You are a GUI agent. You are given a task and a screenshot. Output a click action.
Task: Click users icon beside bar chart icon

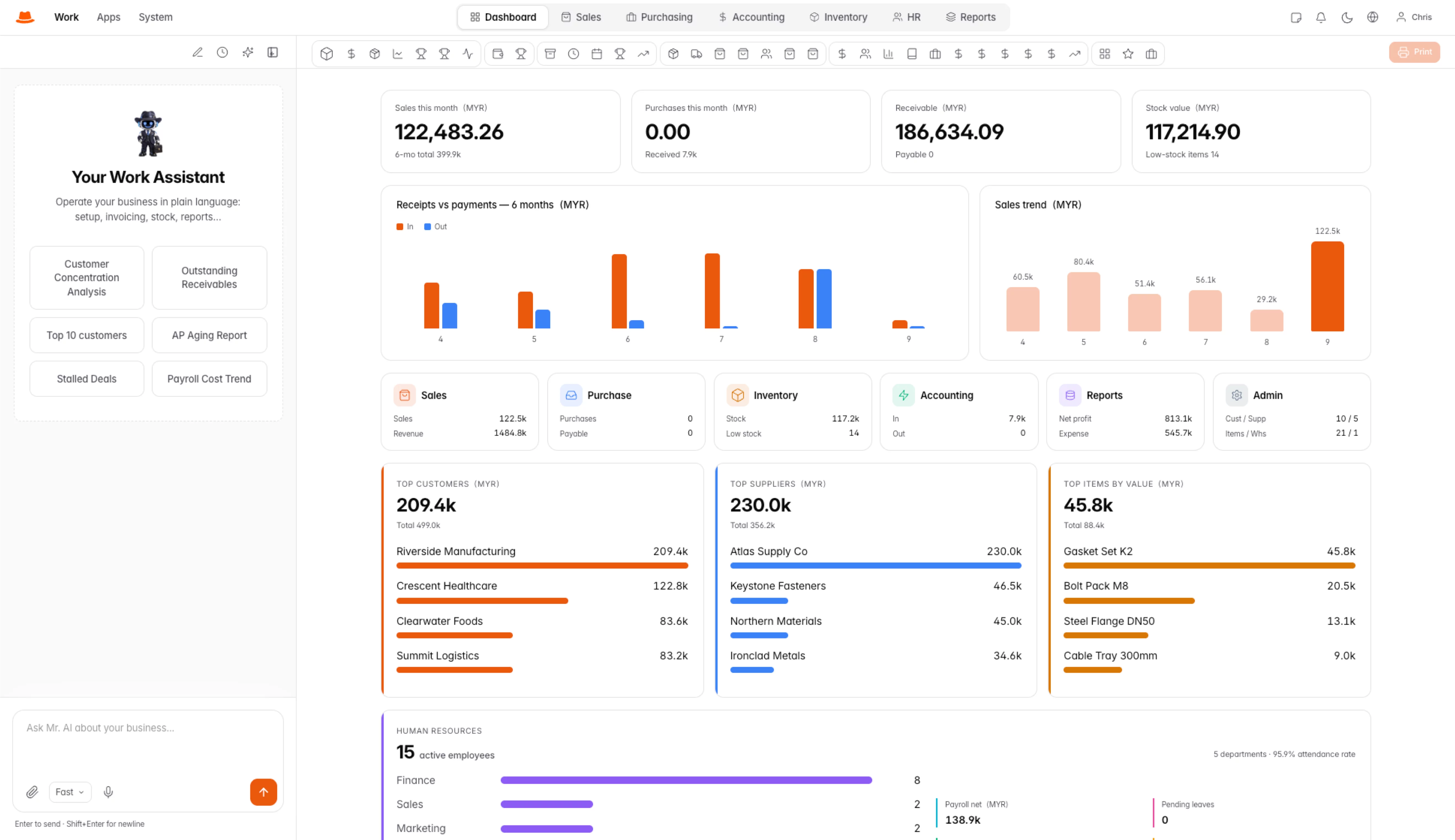click(865, 54)
